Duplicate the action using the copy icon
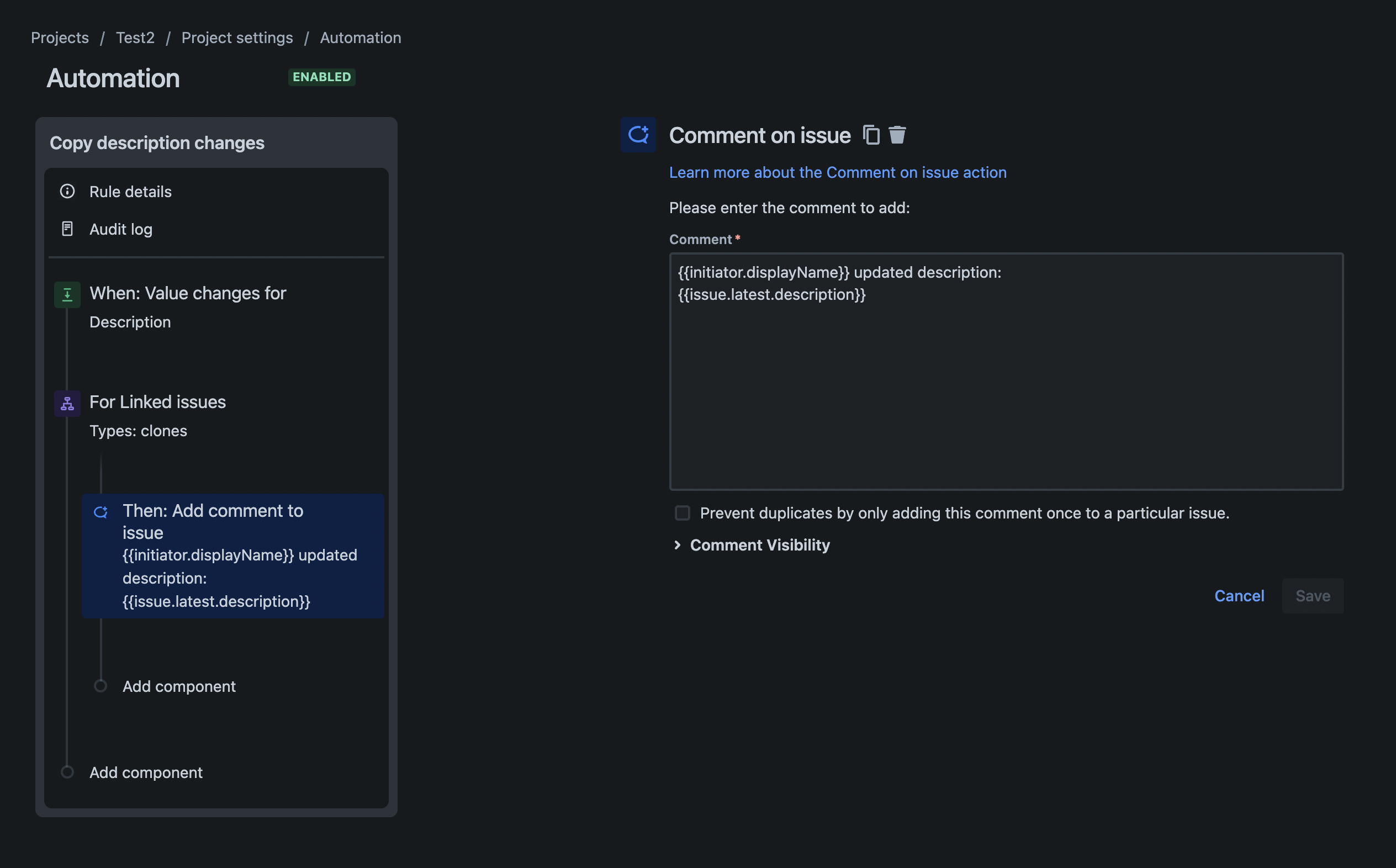 tap(871, 134)
